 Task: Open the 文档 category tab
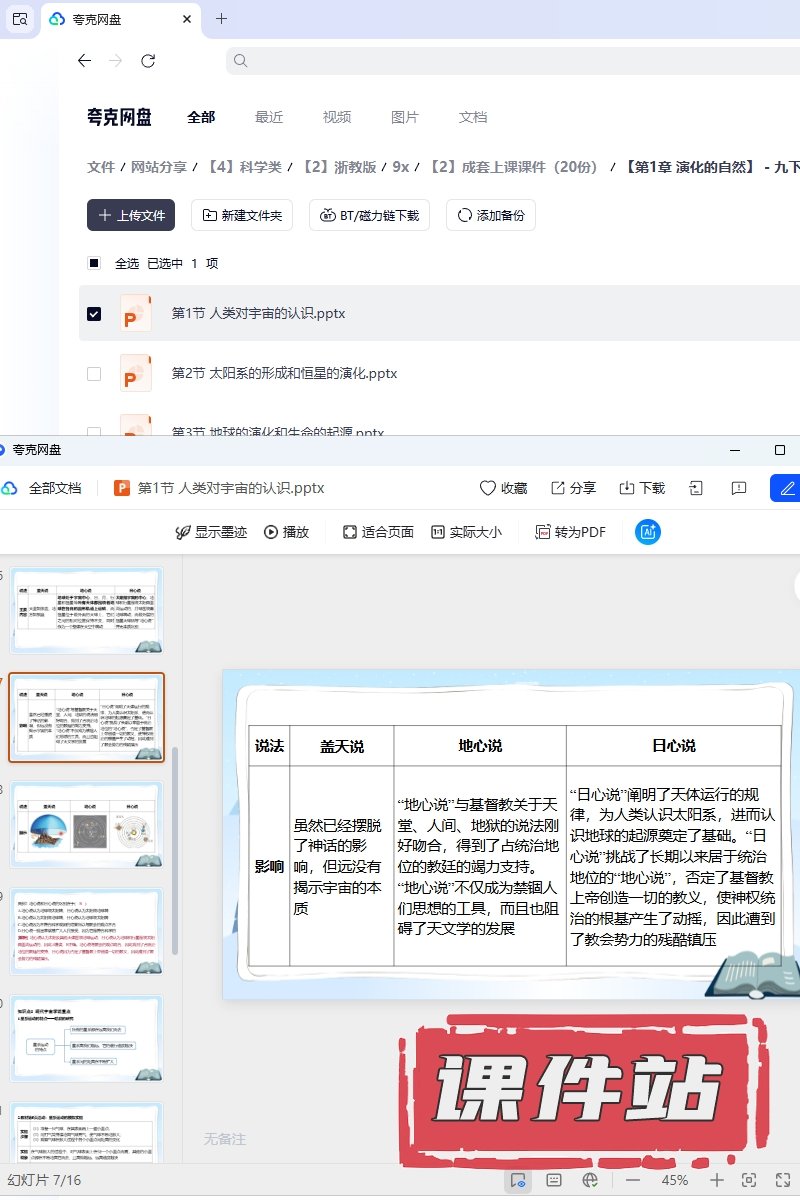click(x=473, y=117)
